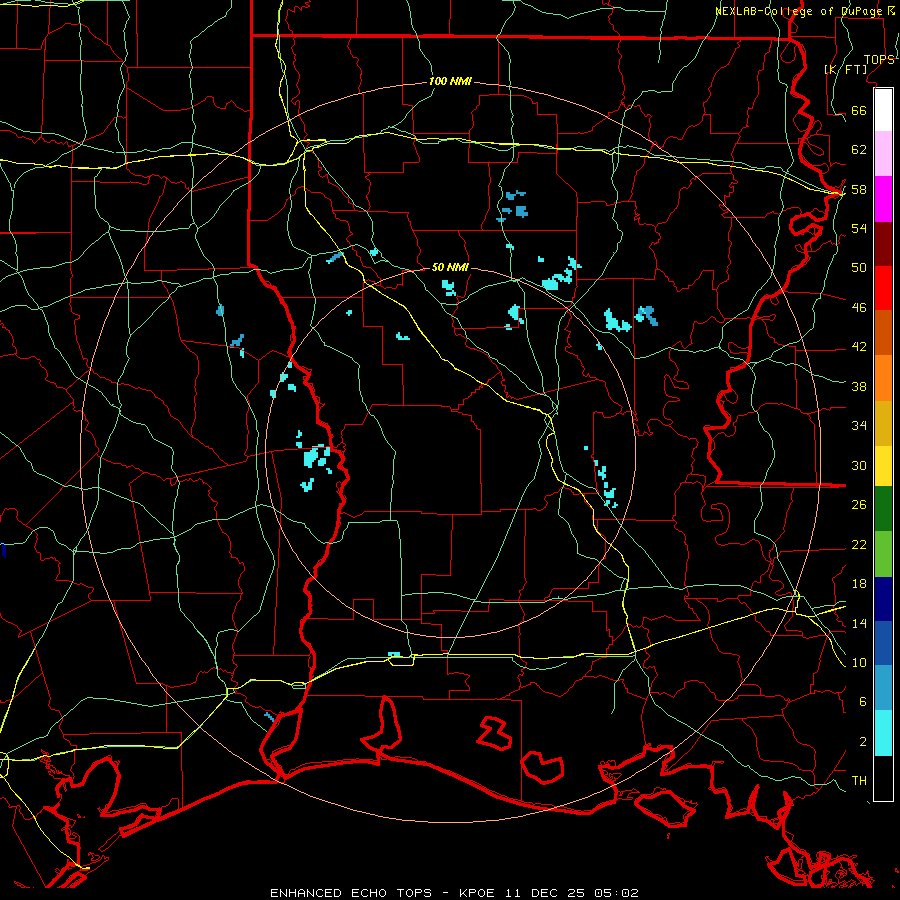Click the '30' legend value
The image size is (900, 900).
point(859,465)
